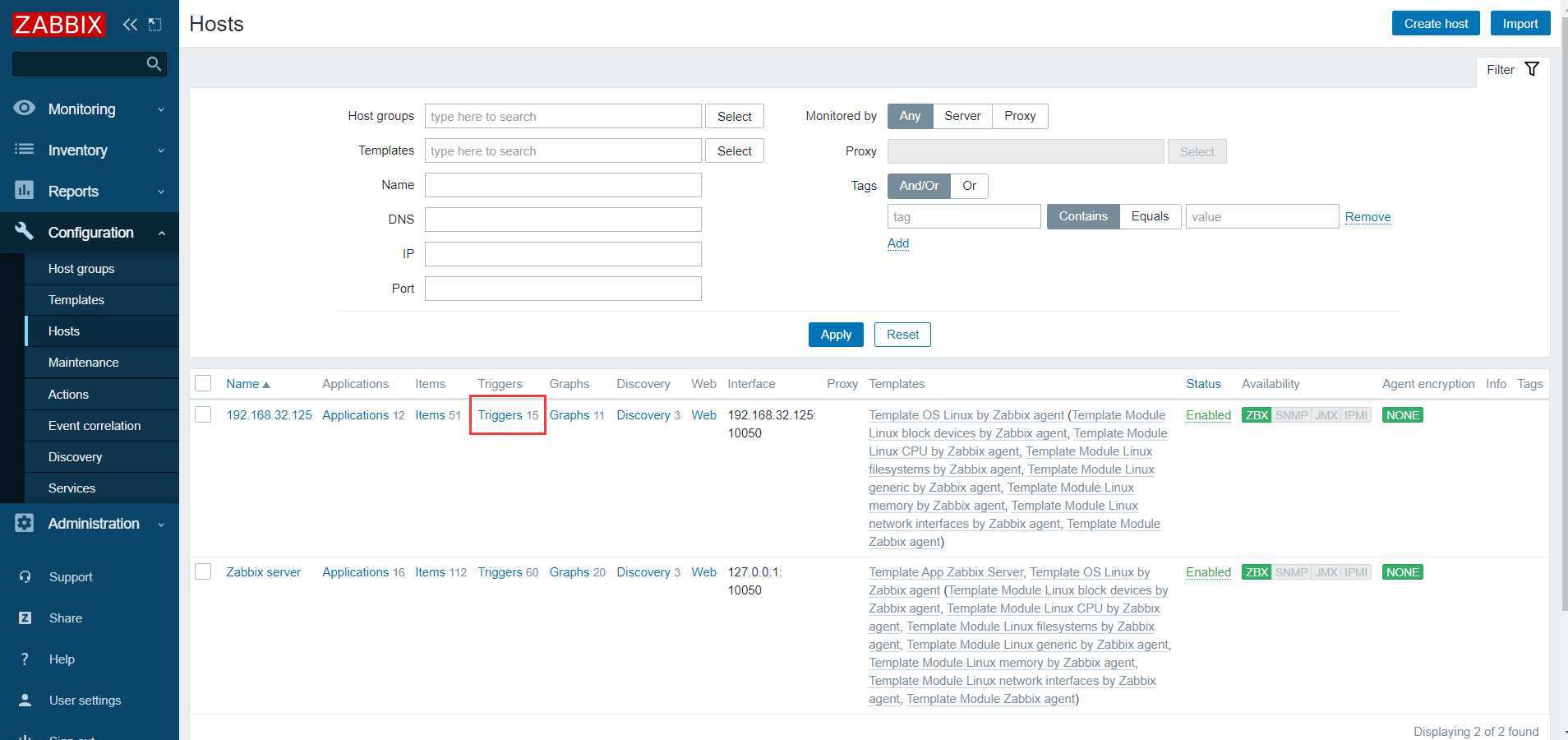The height and width of the screenshot is (740, 1568).
Task: Click the Share Z icon
Action: pos(25,618)
